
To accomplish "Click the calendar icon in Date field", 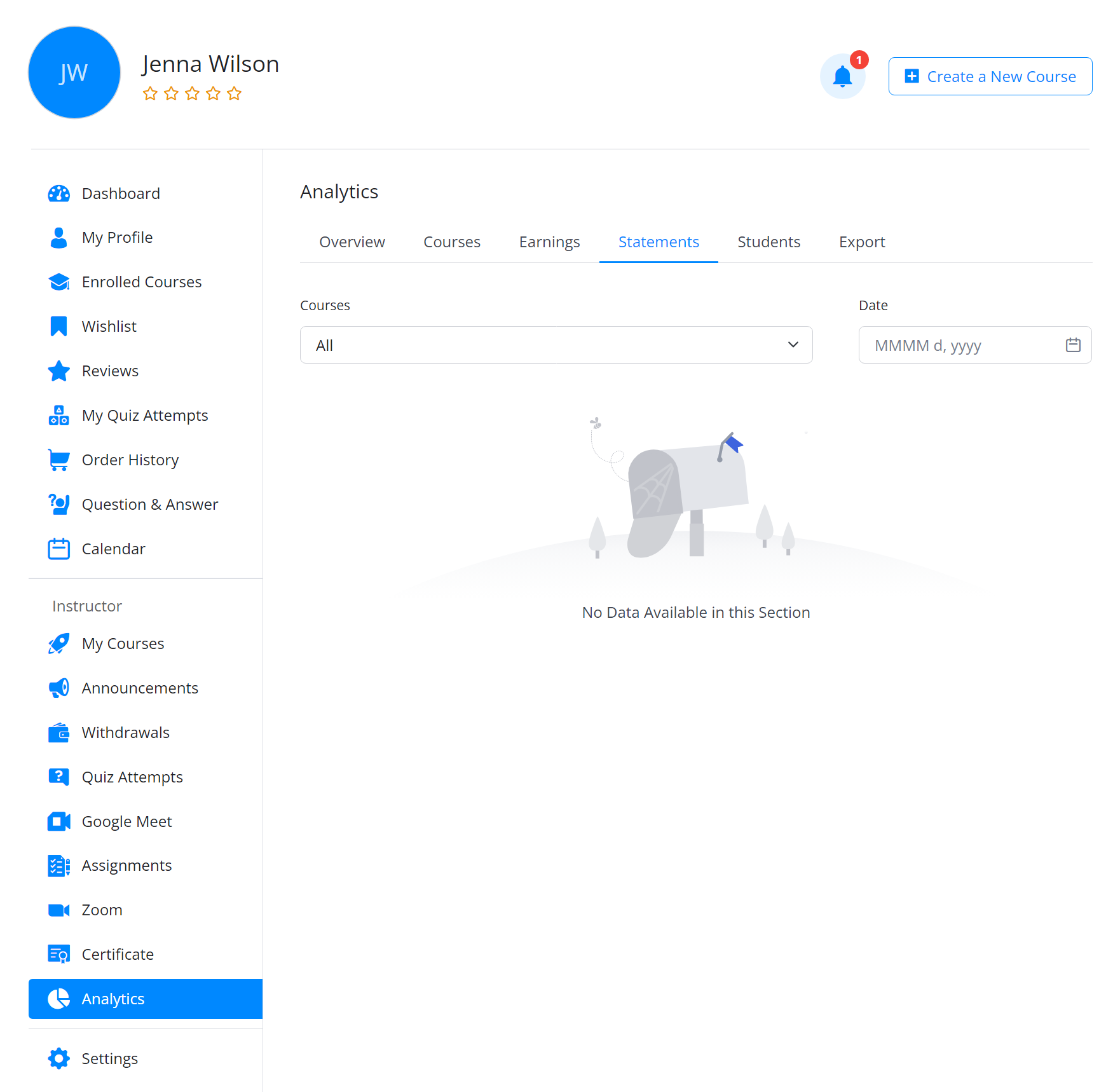I will click(x=1073, y=345).
